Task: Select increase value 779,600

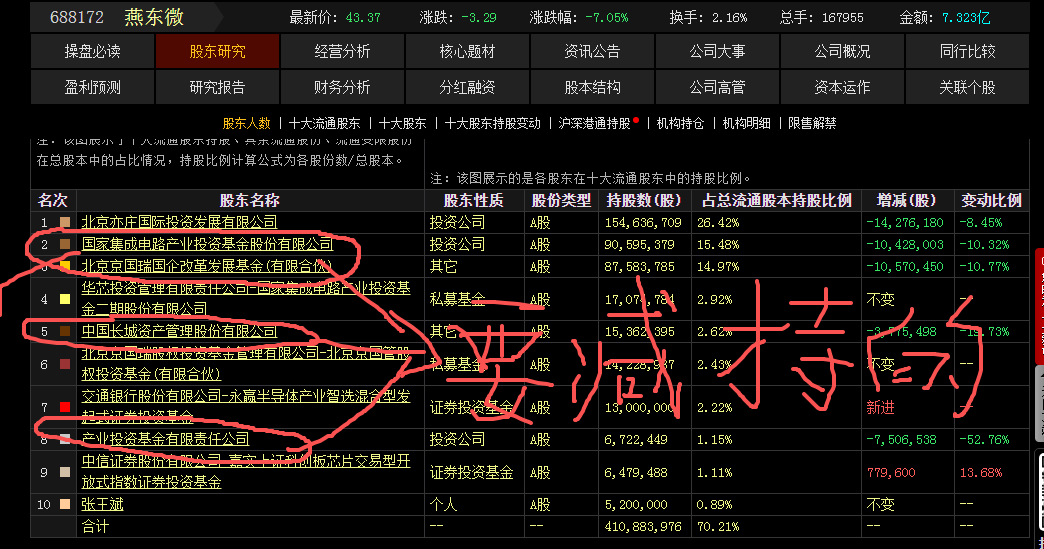Action: pos(891,472)
